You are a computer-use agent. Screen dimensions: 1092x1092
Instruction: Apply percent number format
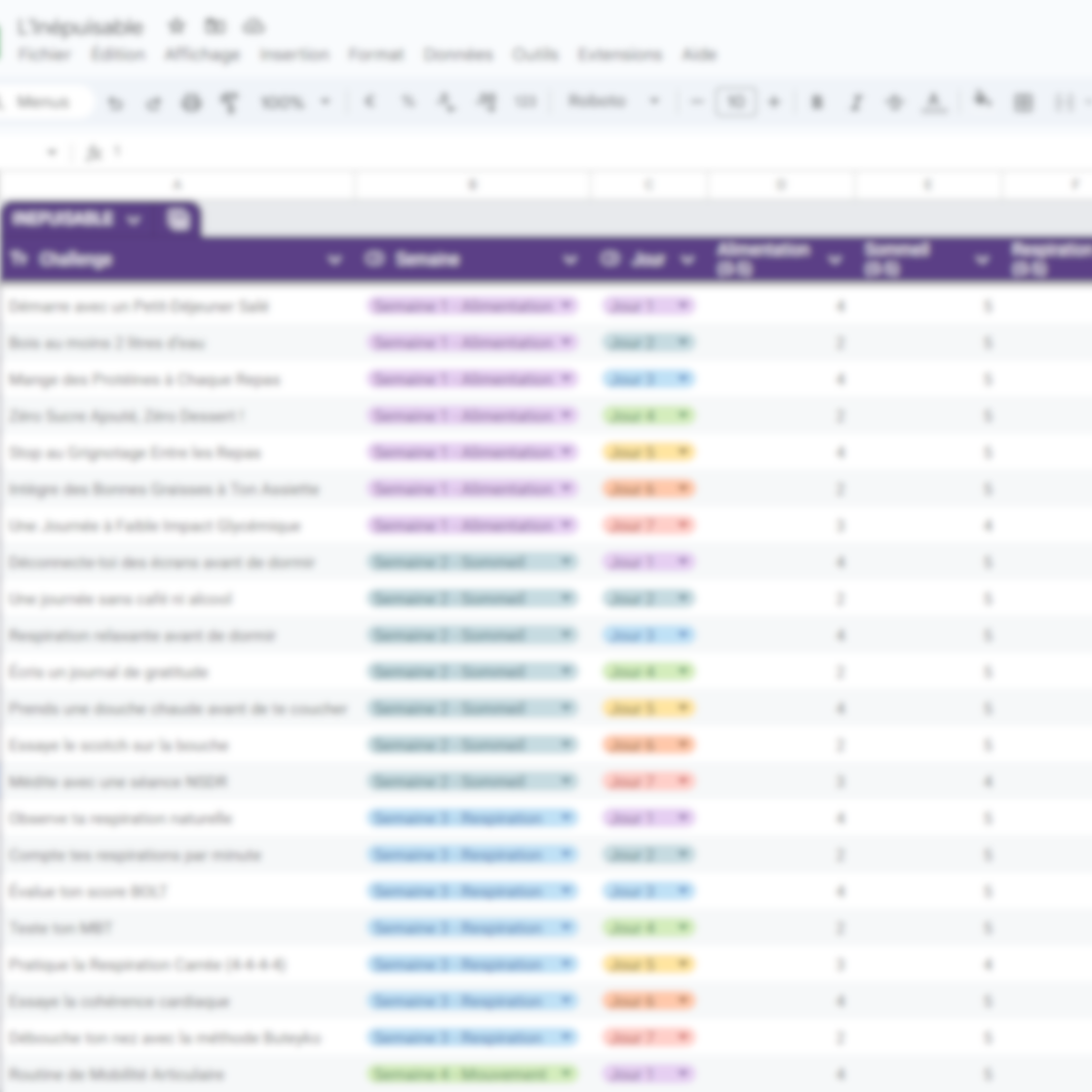click(409, 101)
